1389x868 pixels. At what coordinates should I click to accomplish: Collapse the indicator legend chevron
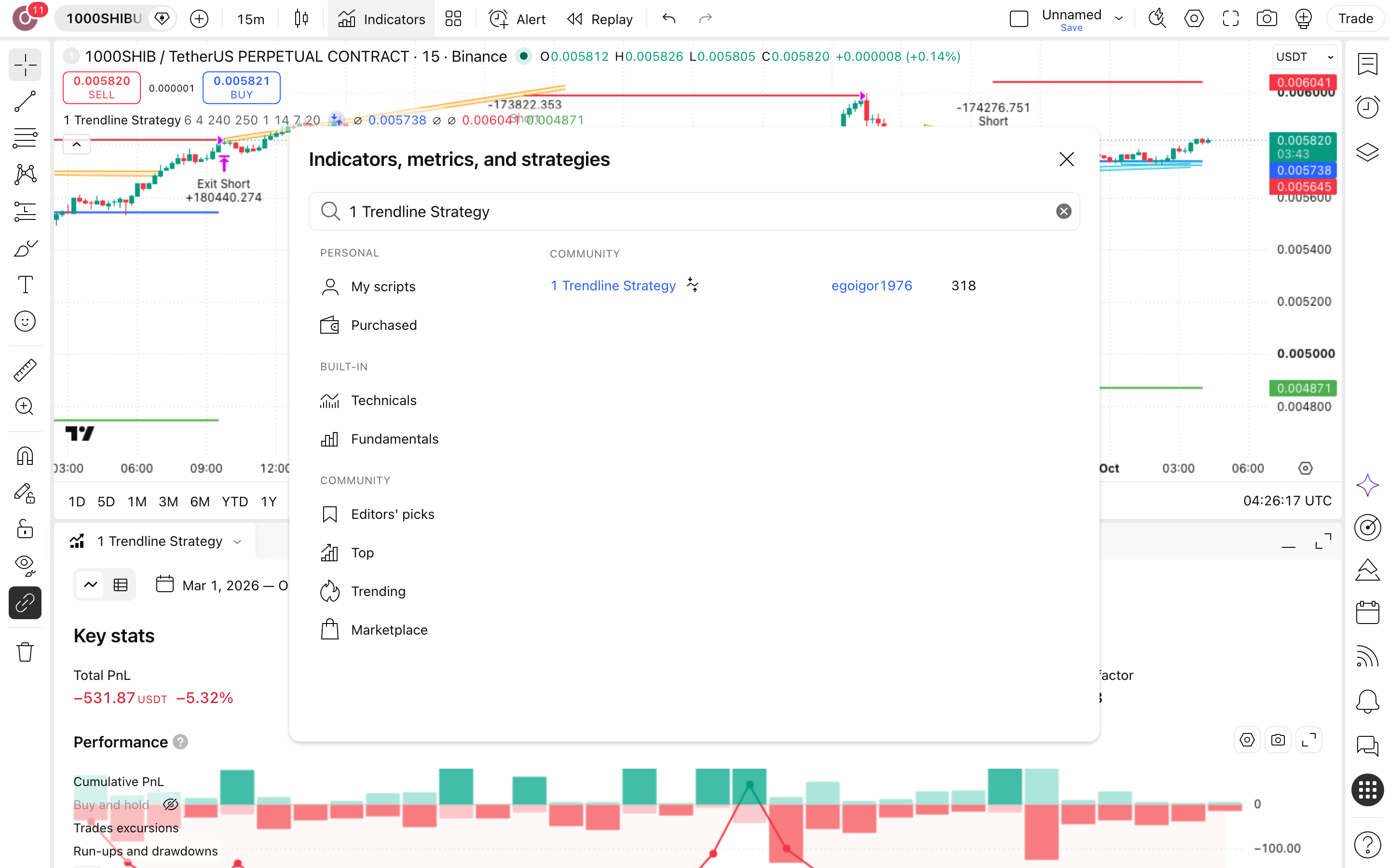pos(76,145)
